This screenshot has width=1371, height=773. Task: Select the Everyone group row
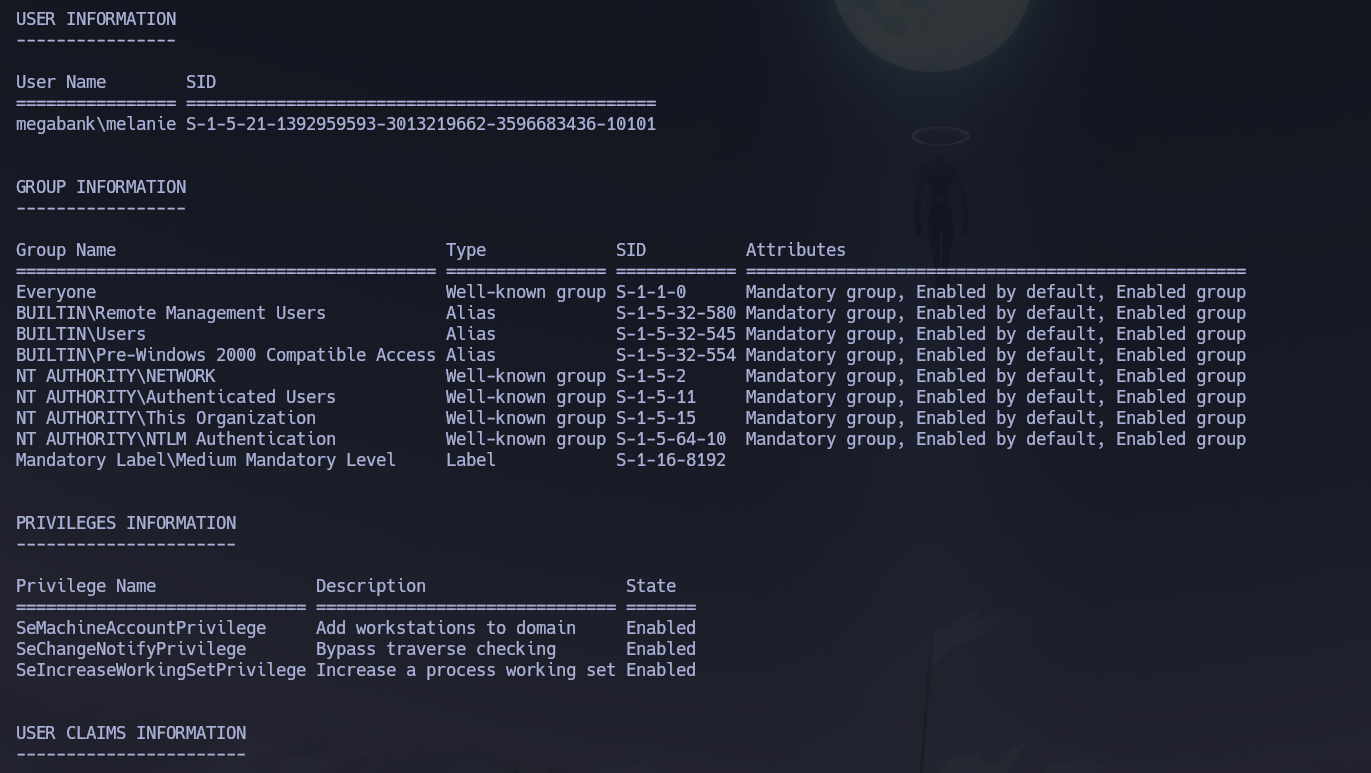coord(56,292)
